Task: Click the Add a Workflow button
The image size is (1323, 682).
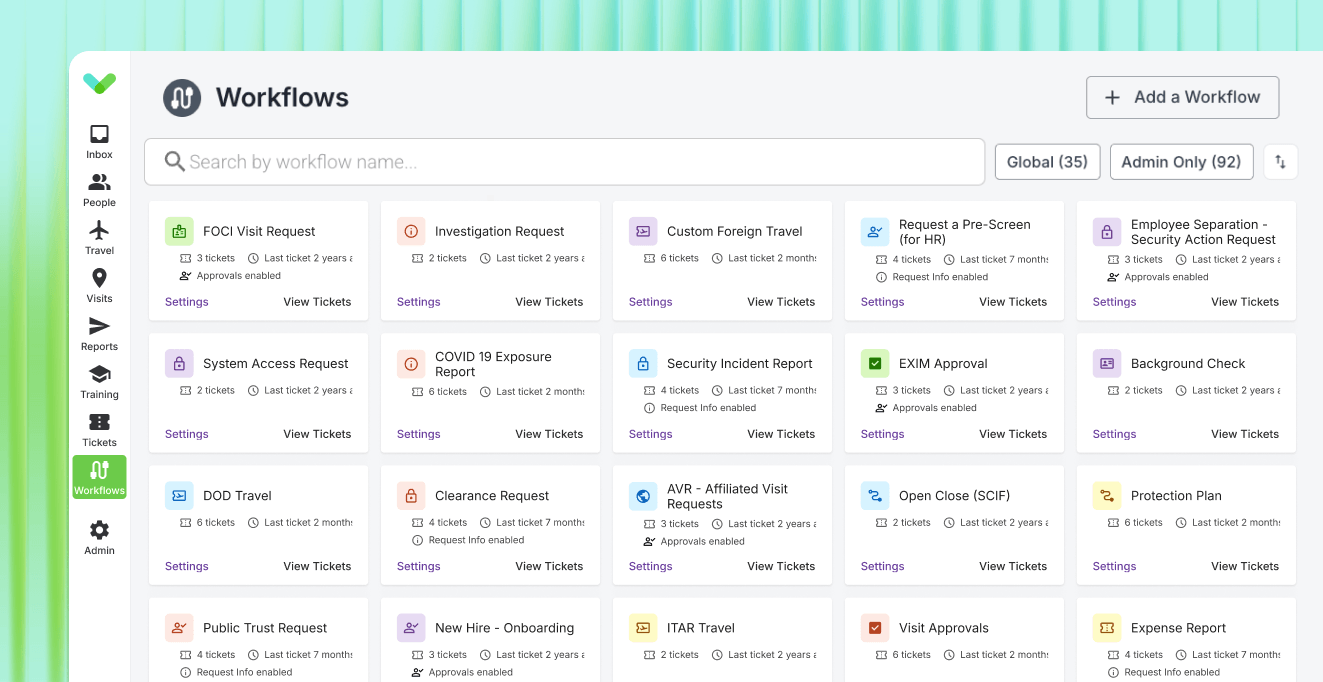Action: (x=1183, y=97)
